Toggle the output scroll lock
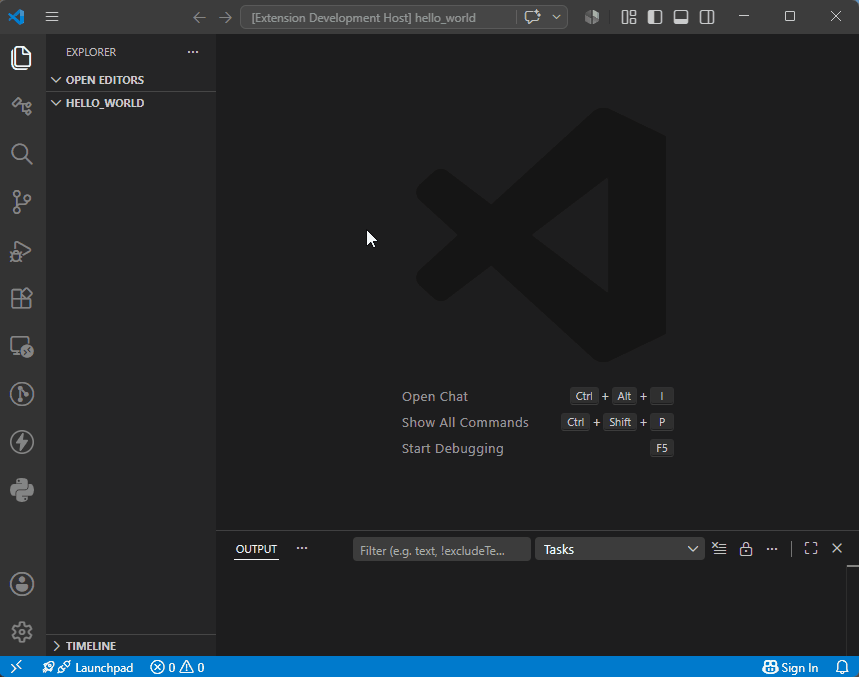 click(x=746, y=548)
